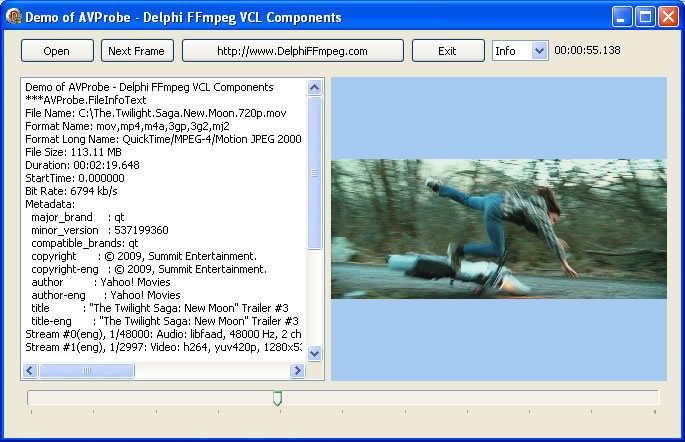Select the File Name line text
This screenshot has width=685, height=442.
[156, 113]
